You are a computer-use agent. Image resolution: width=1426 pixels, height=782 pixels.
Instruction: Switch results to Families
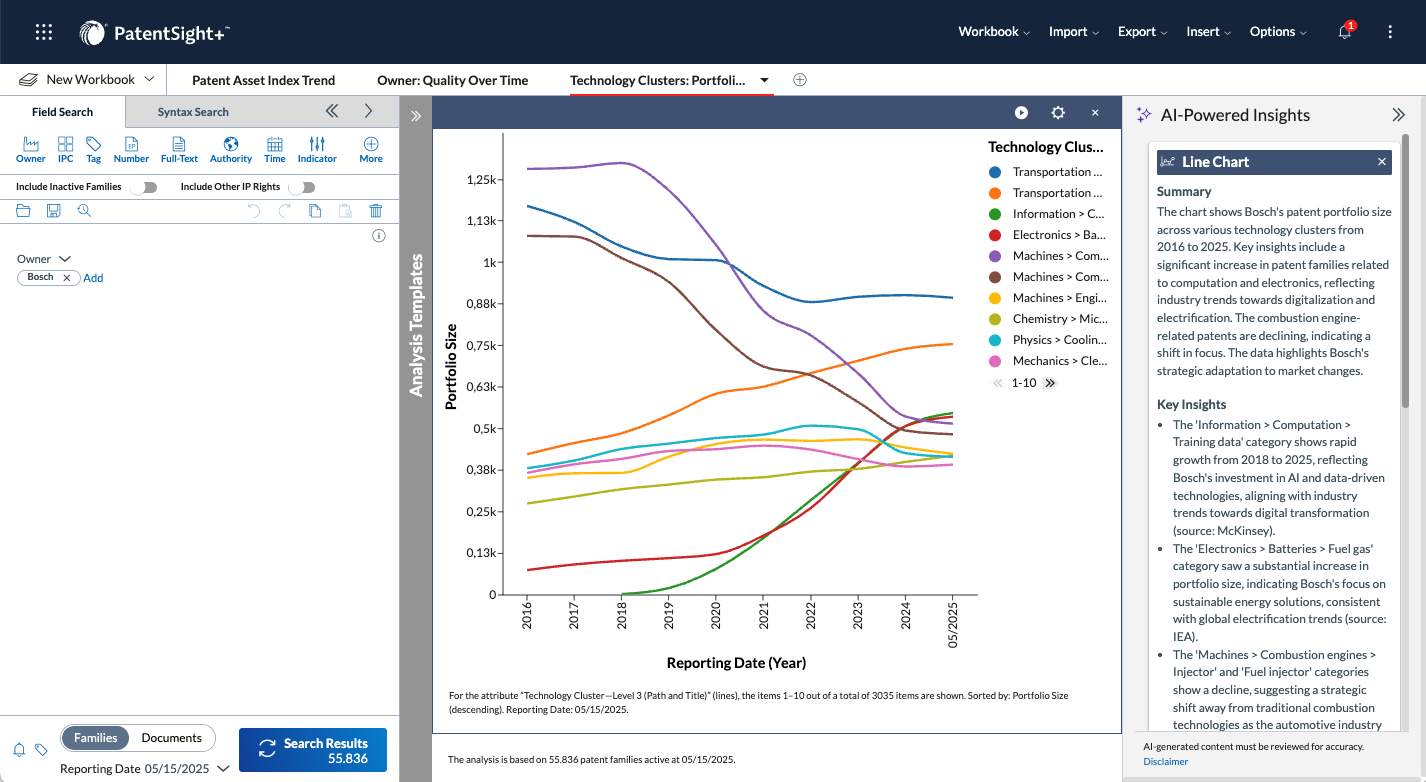click(95, 738)
